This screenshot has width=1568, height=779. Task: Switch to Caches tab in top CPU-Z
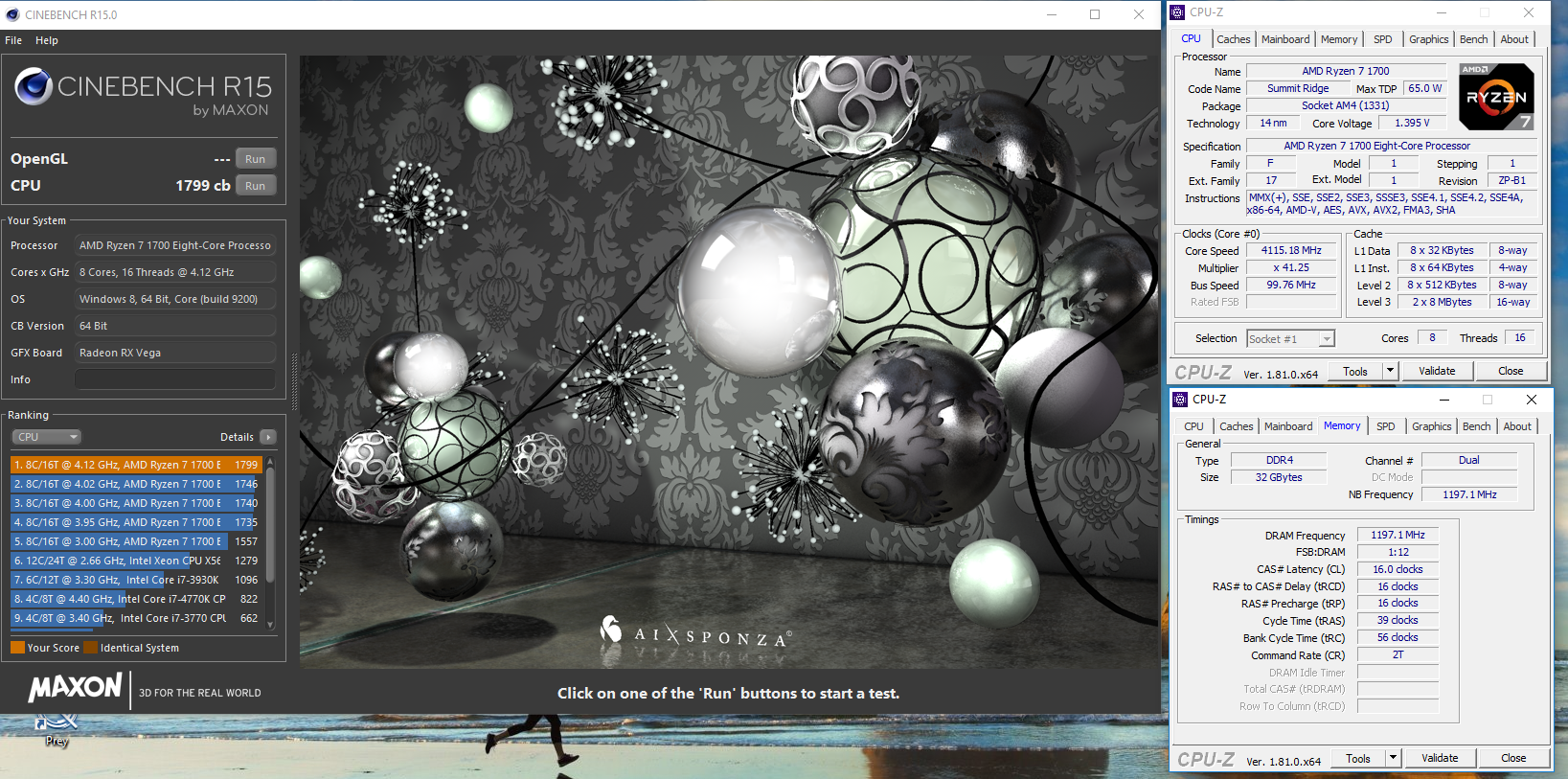(x=1234, y=39)
